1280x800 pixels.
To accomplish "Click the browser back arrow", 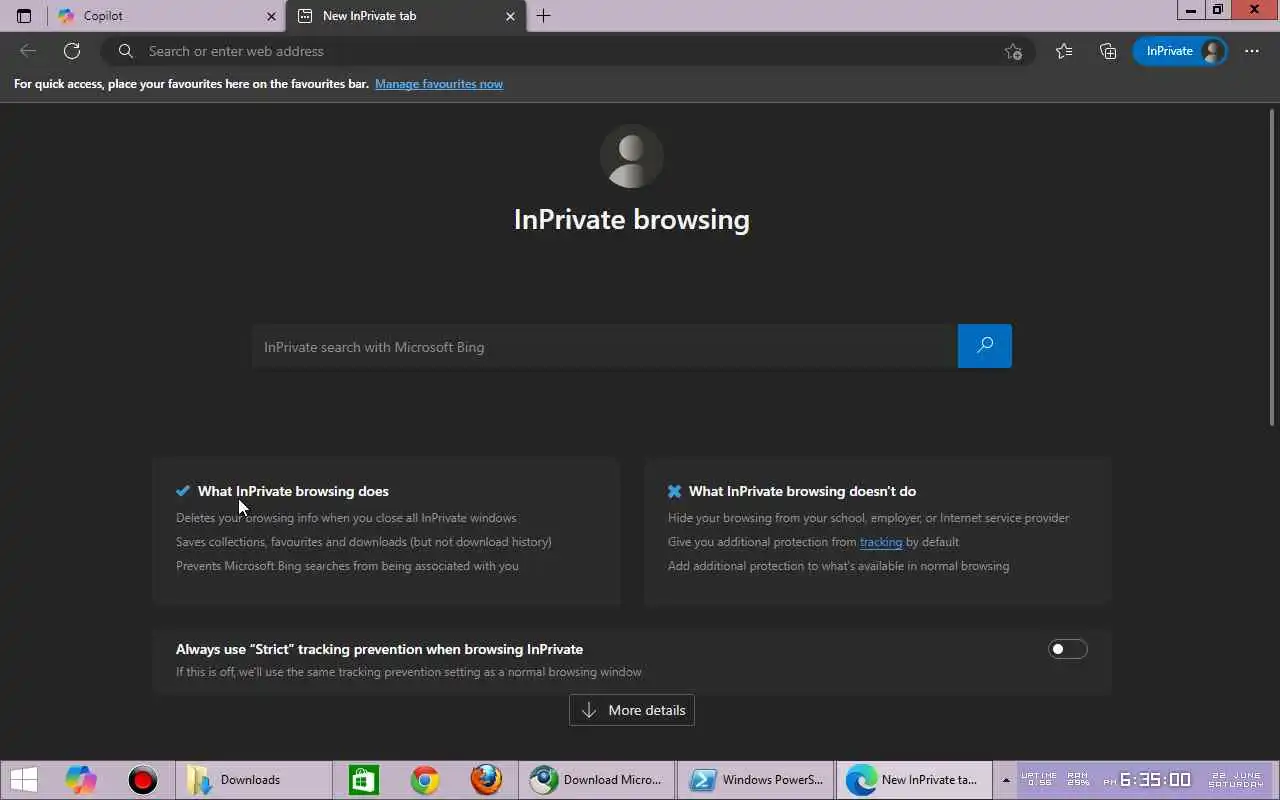I will [x=28, y=51].
